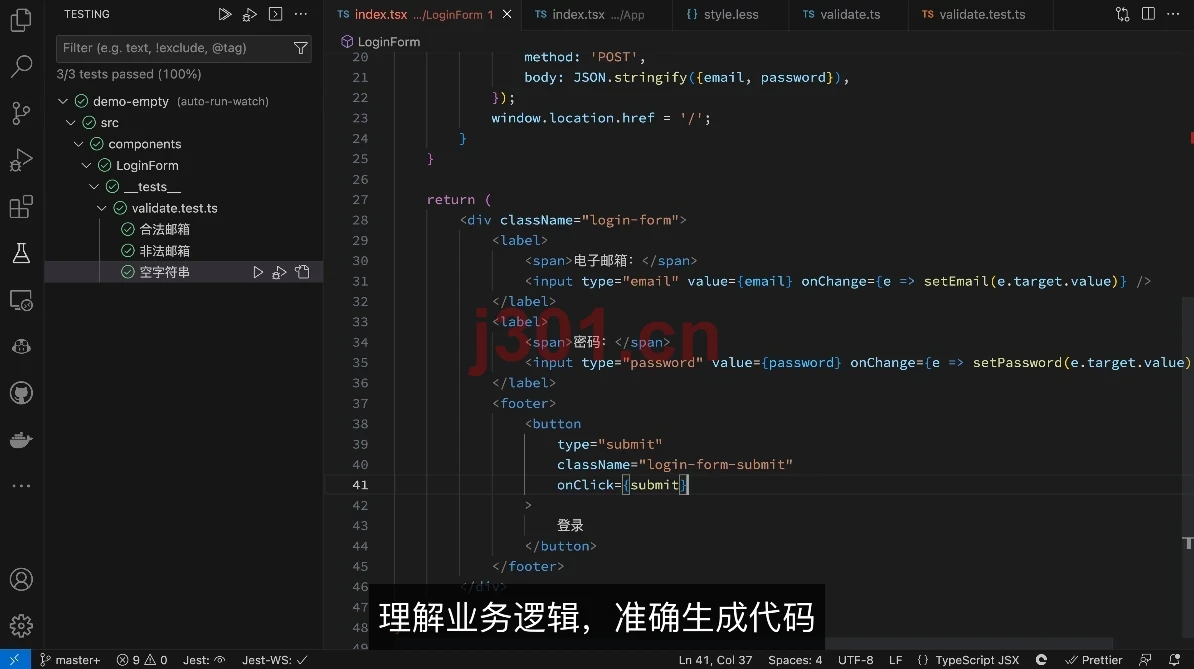Open Run and Debug view icon

point(21,160)
